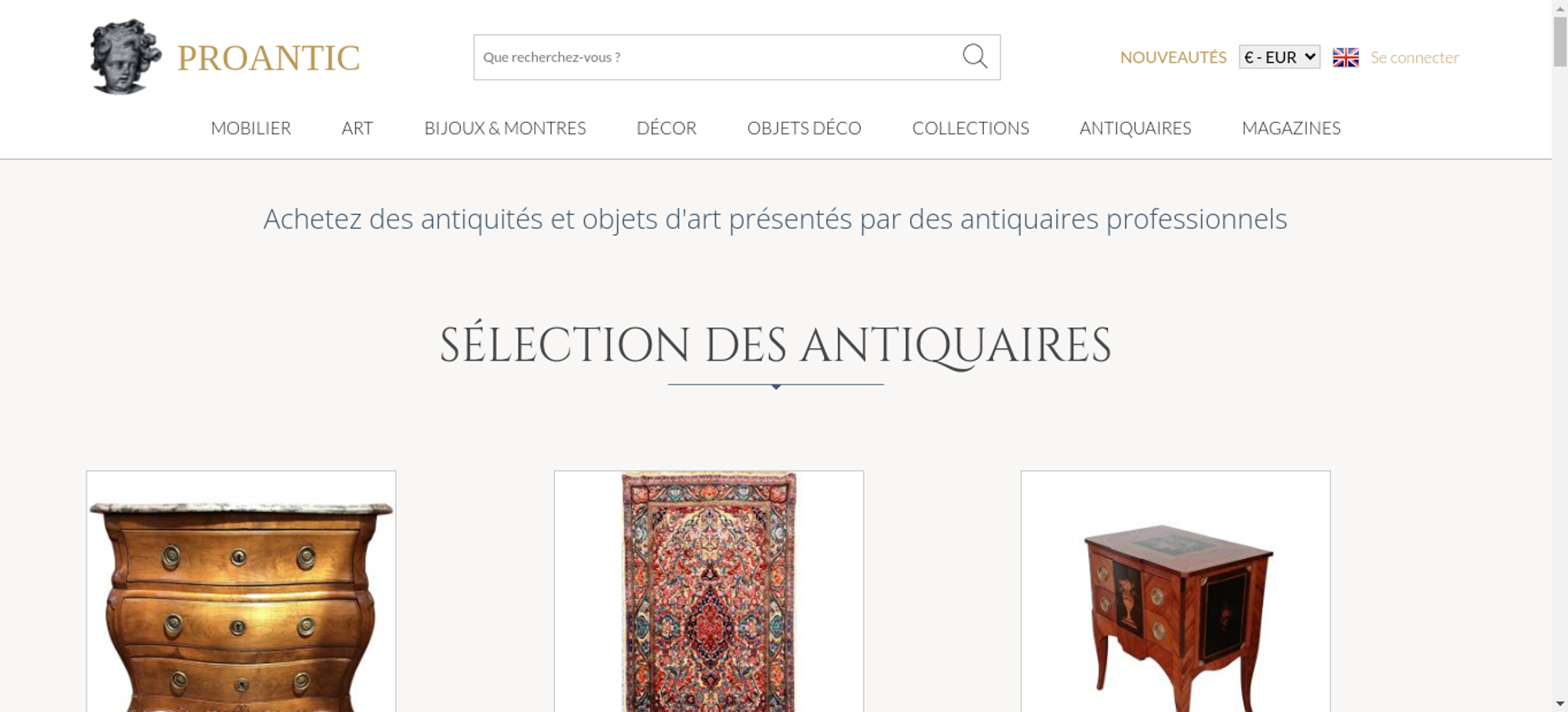The height and width of the screenshot is (712, 1568).
Task: Open the MOBILIER menu
Action: [251, 128]
